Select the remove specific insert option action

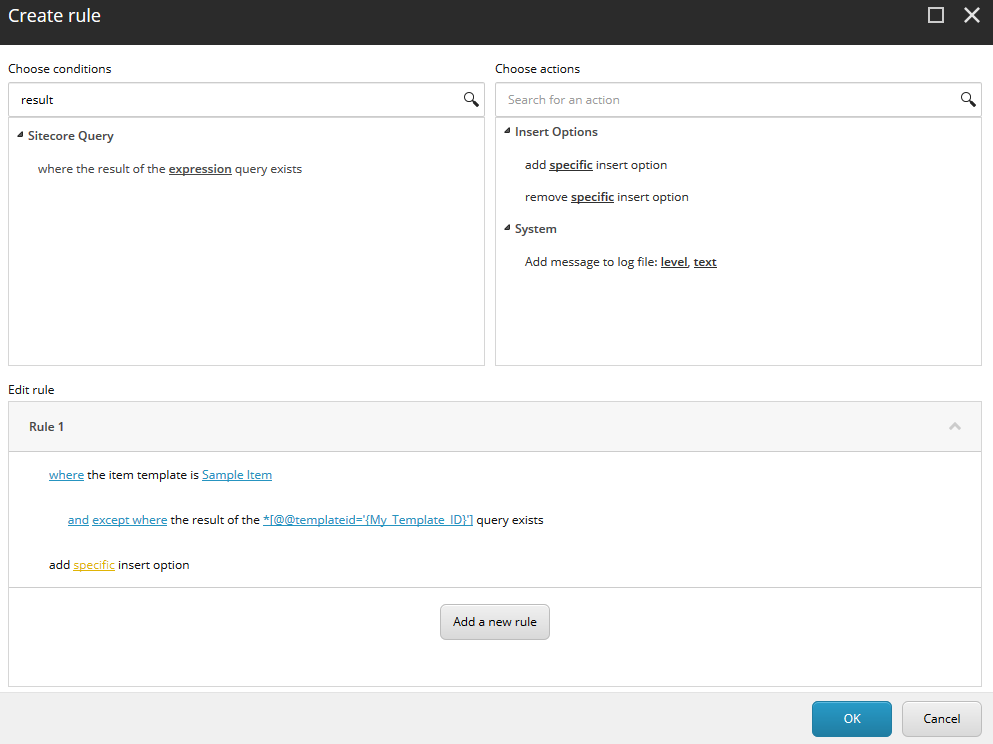[606, 196]
